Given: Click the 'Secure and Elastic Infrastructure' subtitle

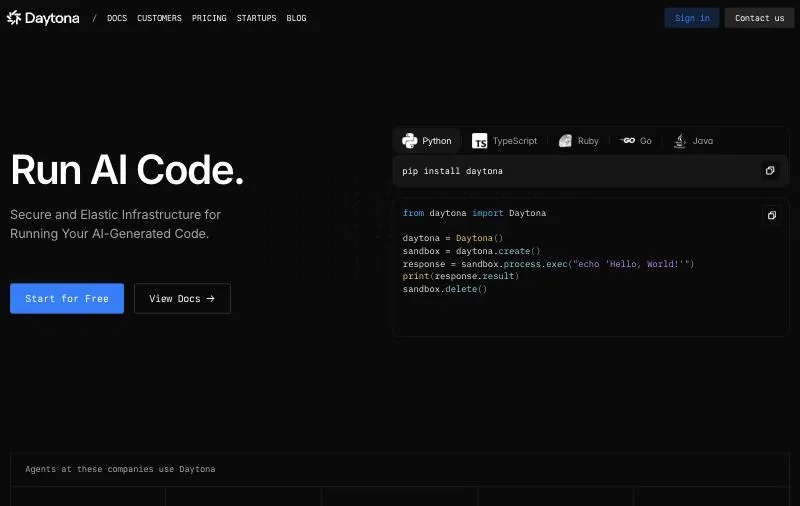Looking at the screenshot, I should pos(115,224).
